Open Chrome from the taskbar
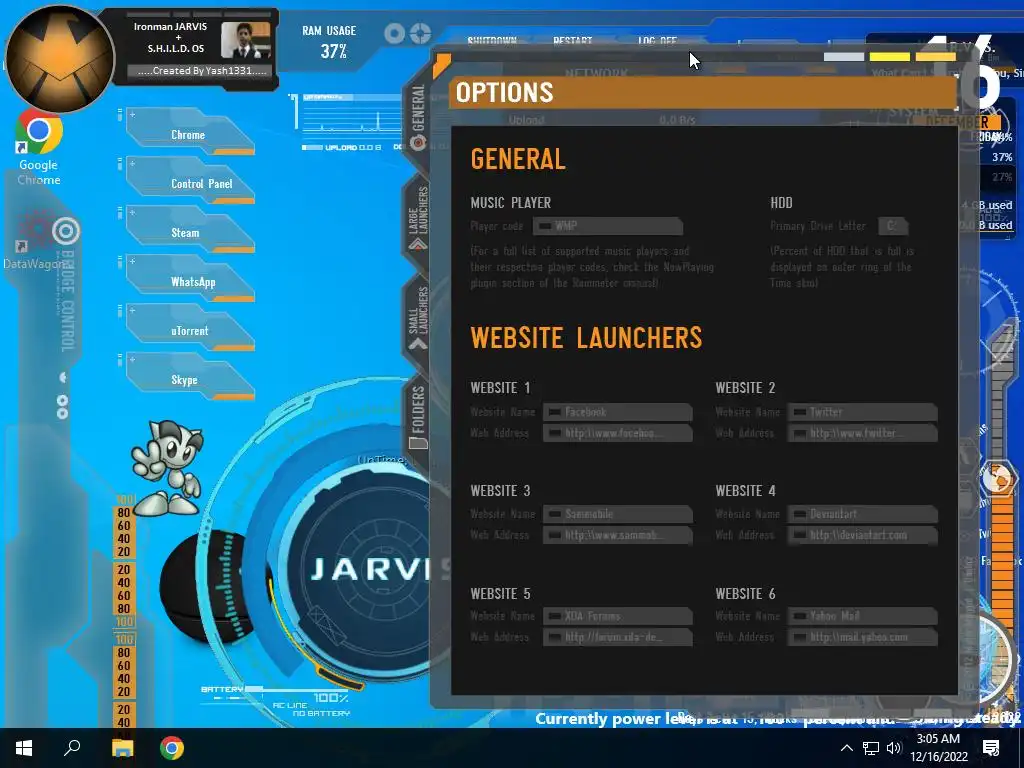Screen dimensions: 1024x768 coord(172,748)
